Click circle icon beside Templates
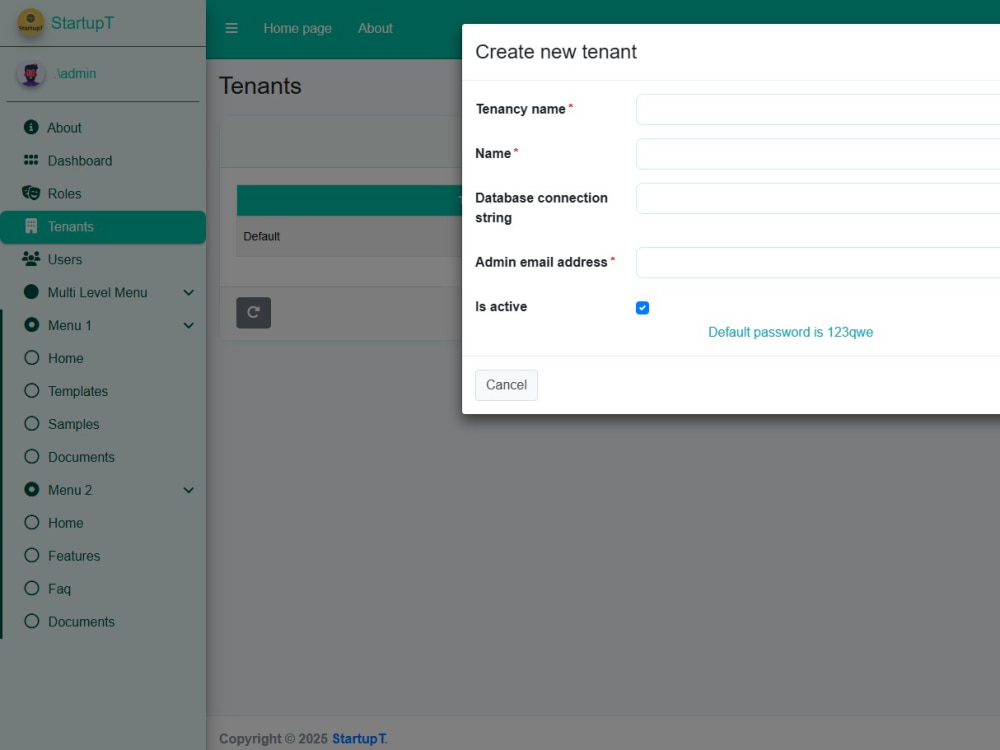This screenshot has height=750, width=1000. 31,390
